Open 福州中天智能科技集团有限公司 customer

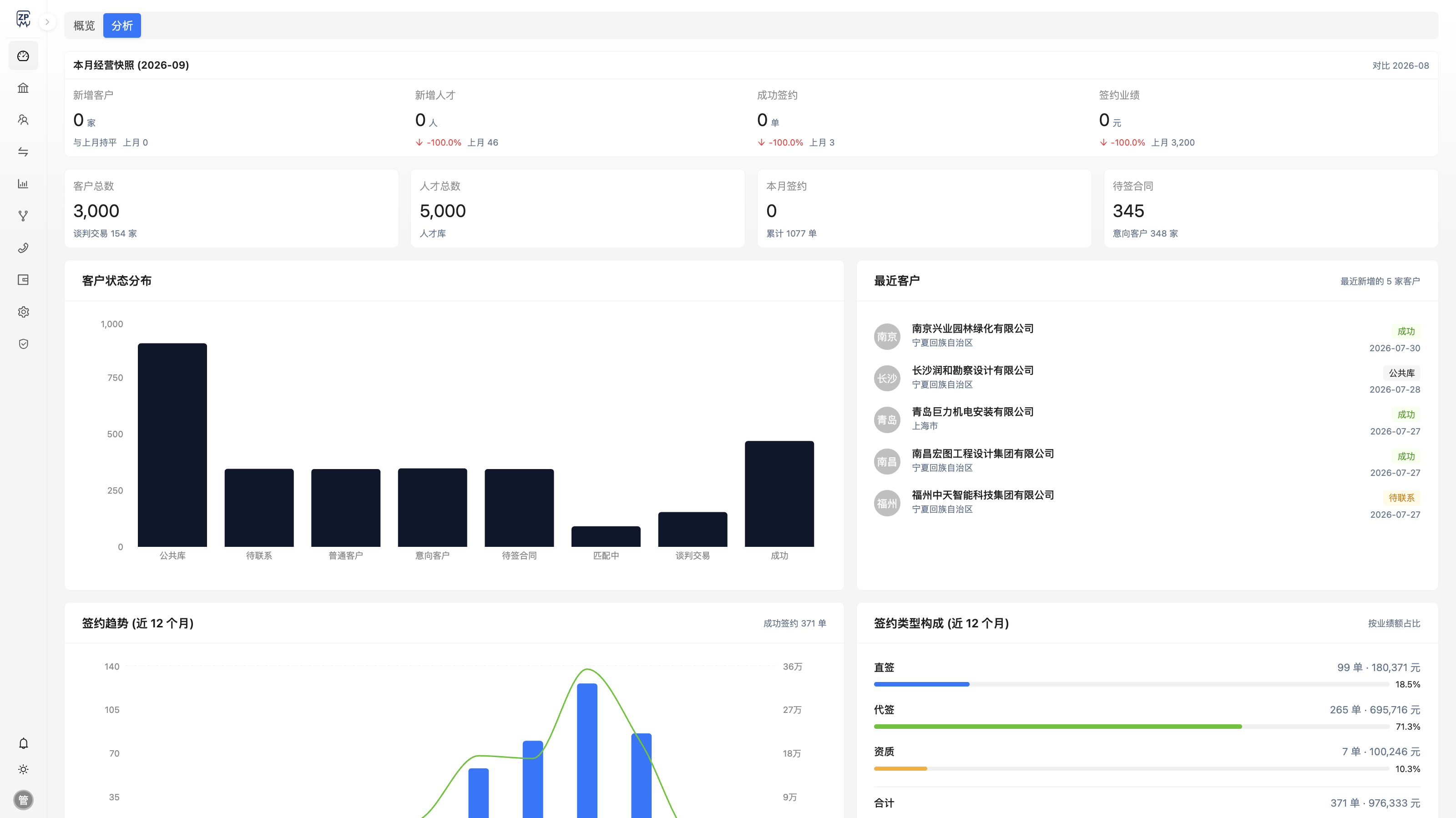983,495
